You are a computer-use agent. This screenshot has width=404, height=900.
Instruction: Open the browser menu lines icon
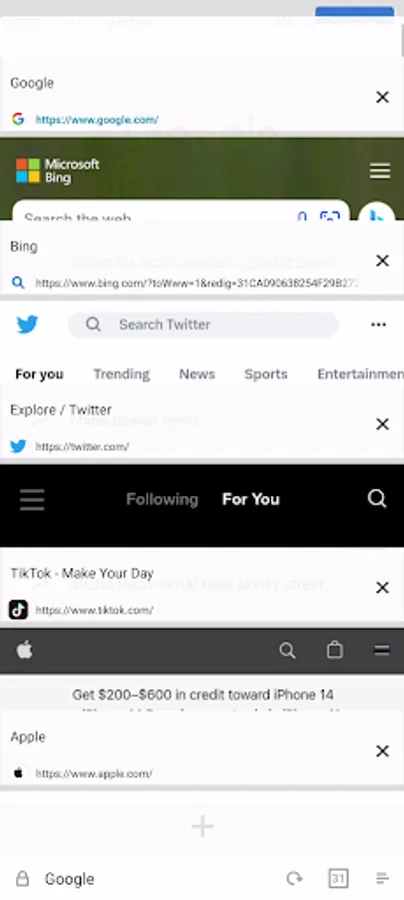(382, 878)
